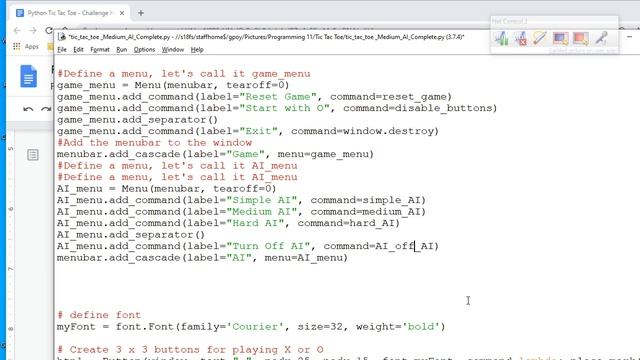The width and height of the screenshot is (640, 360).
Task: Reload the Chrome page
Action: pos(49,30)
